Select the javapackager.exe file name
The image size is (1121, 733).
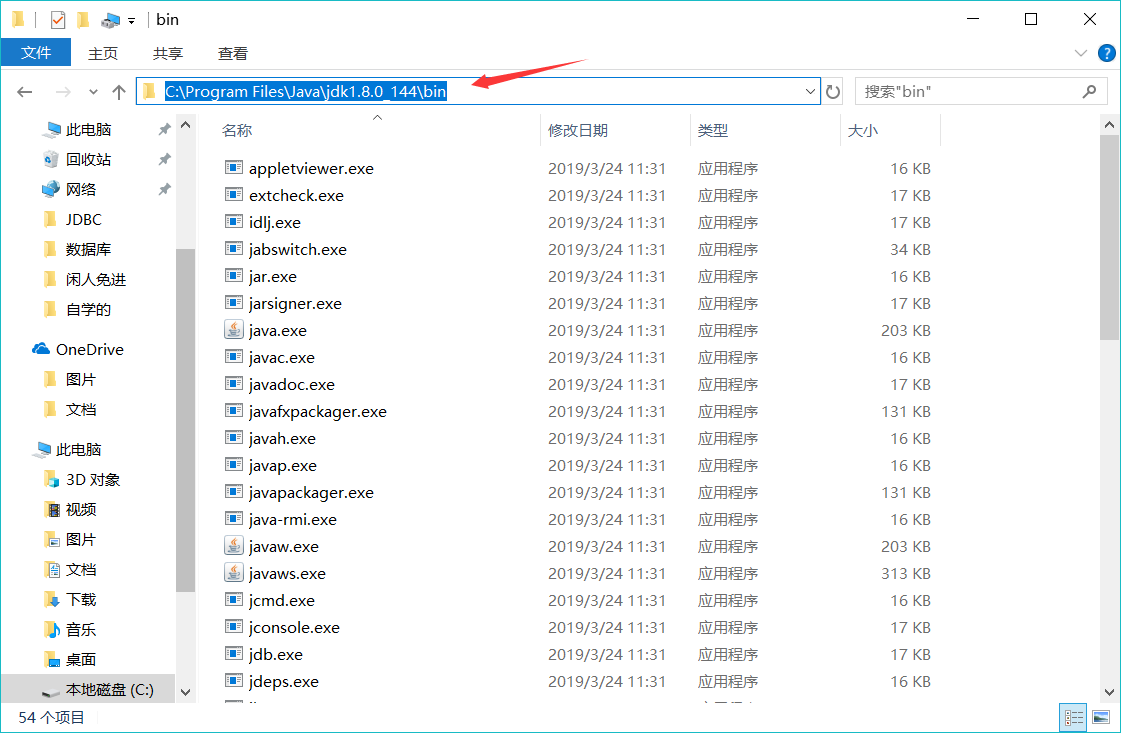(x=311, y=492)
